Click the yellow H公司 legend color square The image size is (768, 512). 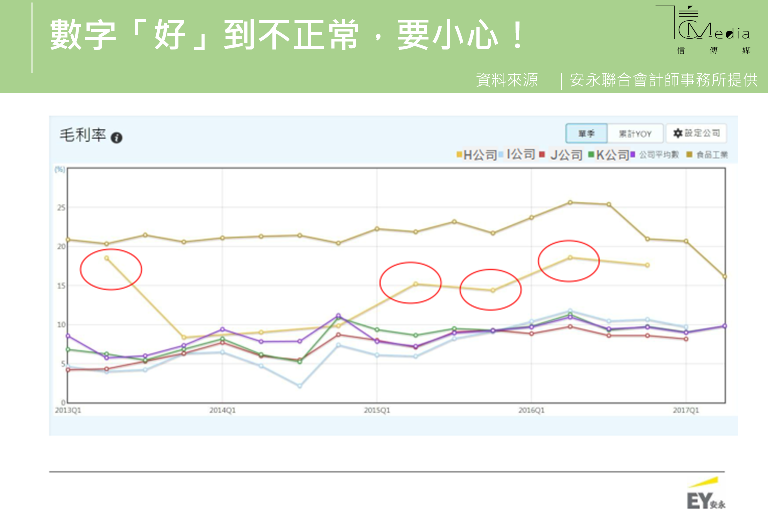click(x=459, y=155)
